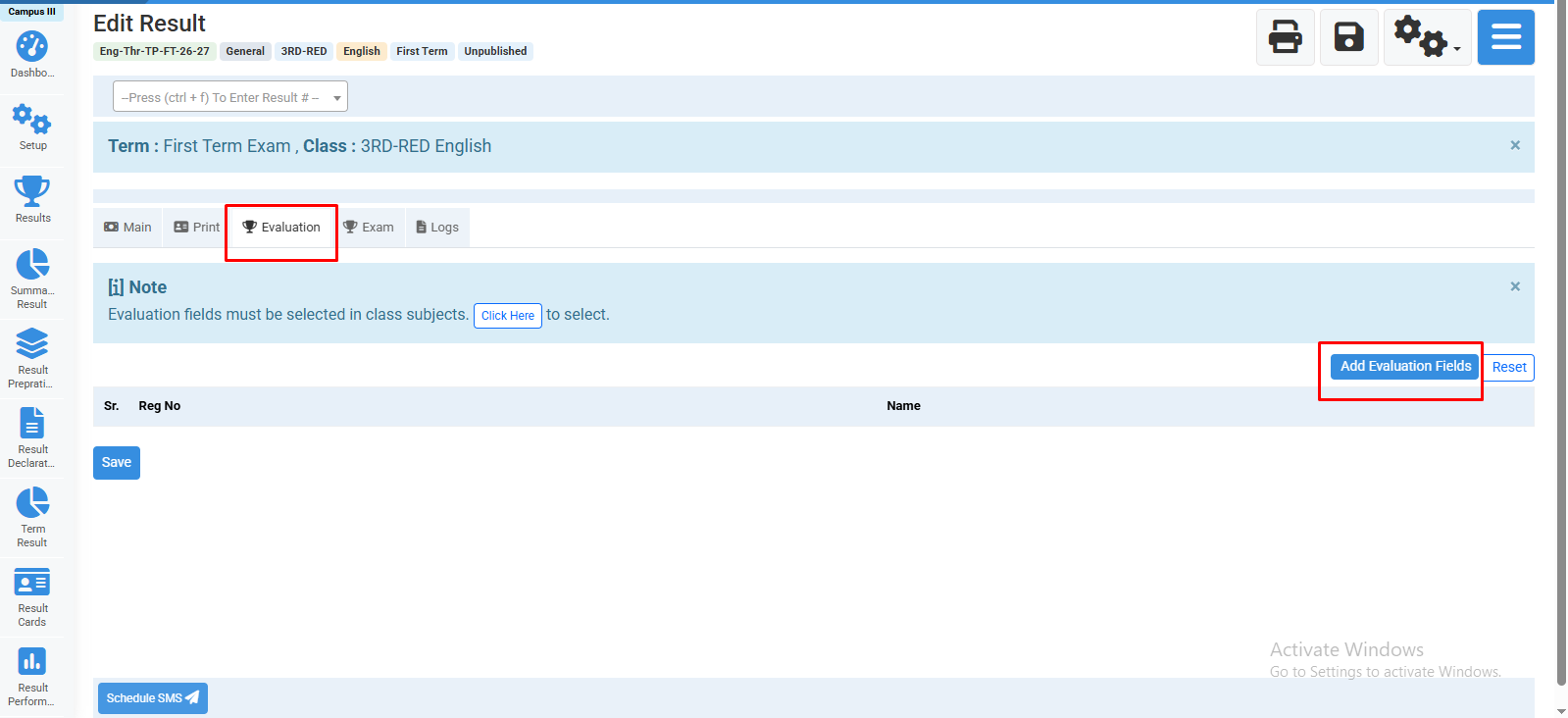Image resolution: width=1568 pixels, height=718 pixels.
Task: Click the print icon button
Action: coord(1286,37)
